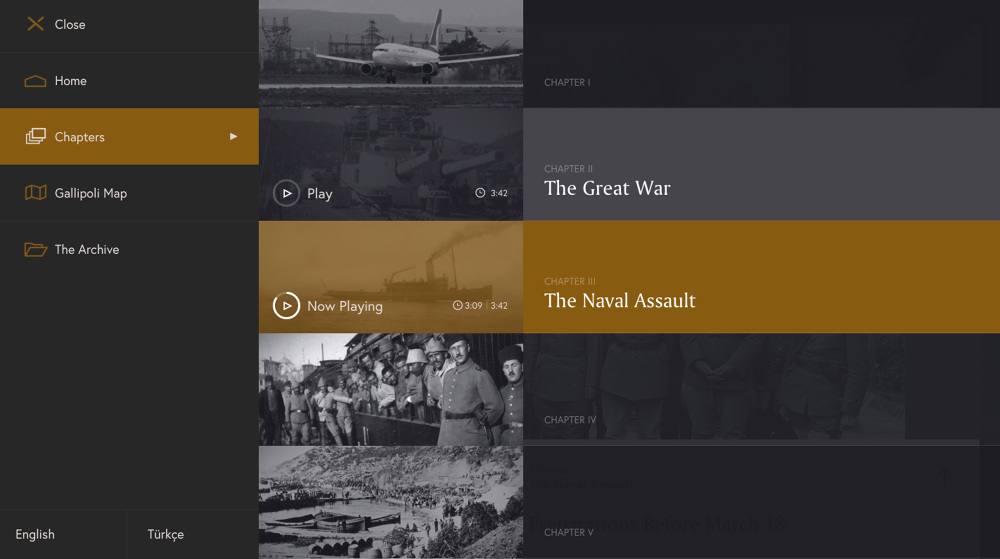1000x559 pixels.
Task: Open the Gallipoli Map menu item
Action: point(91,193)
